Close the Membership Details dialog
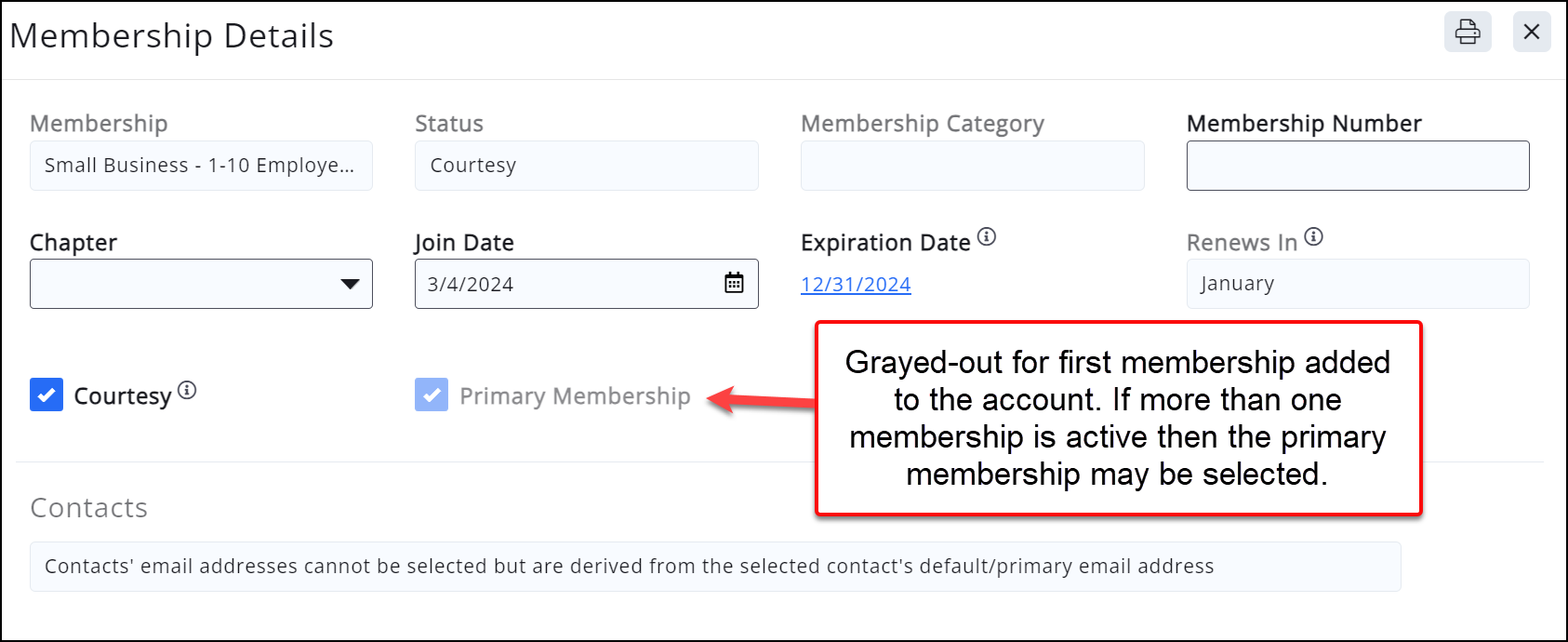Image resolution: width=1568 pixels, height=642 pixels. [x=1532, y=32]
